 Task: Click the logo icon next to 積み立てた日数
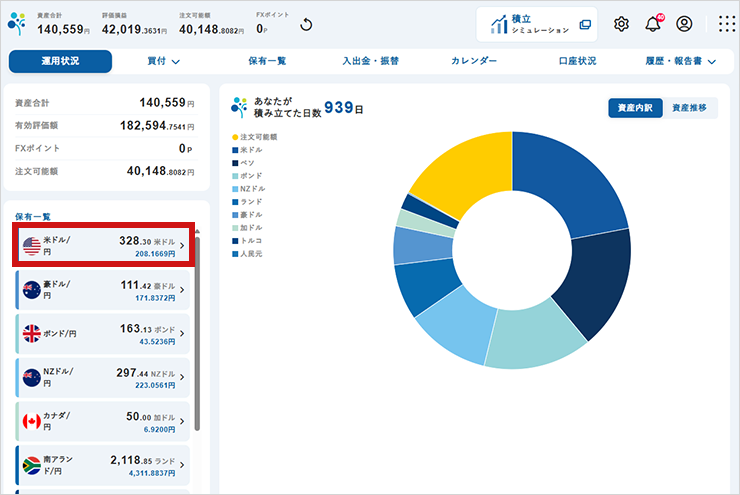click(239, 107)
